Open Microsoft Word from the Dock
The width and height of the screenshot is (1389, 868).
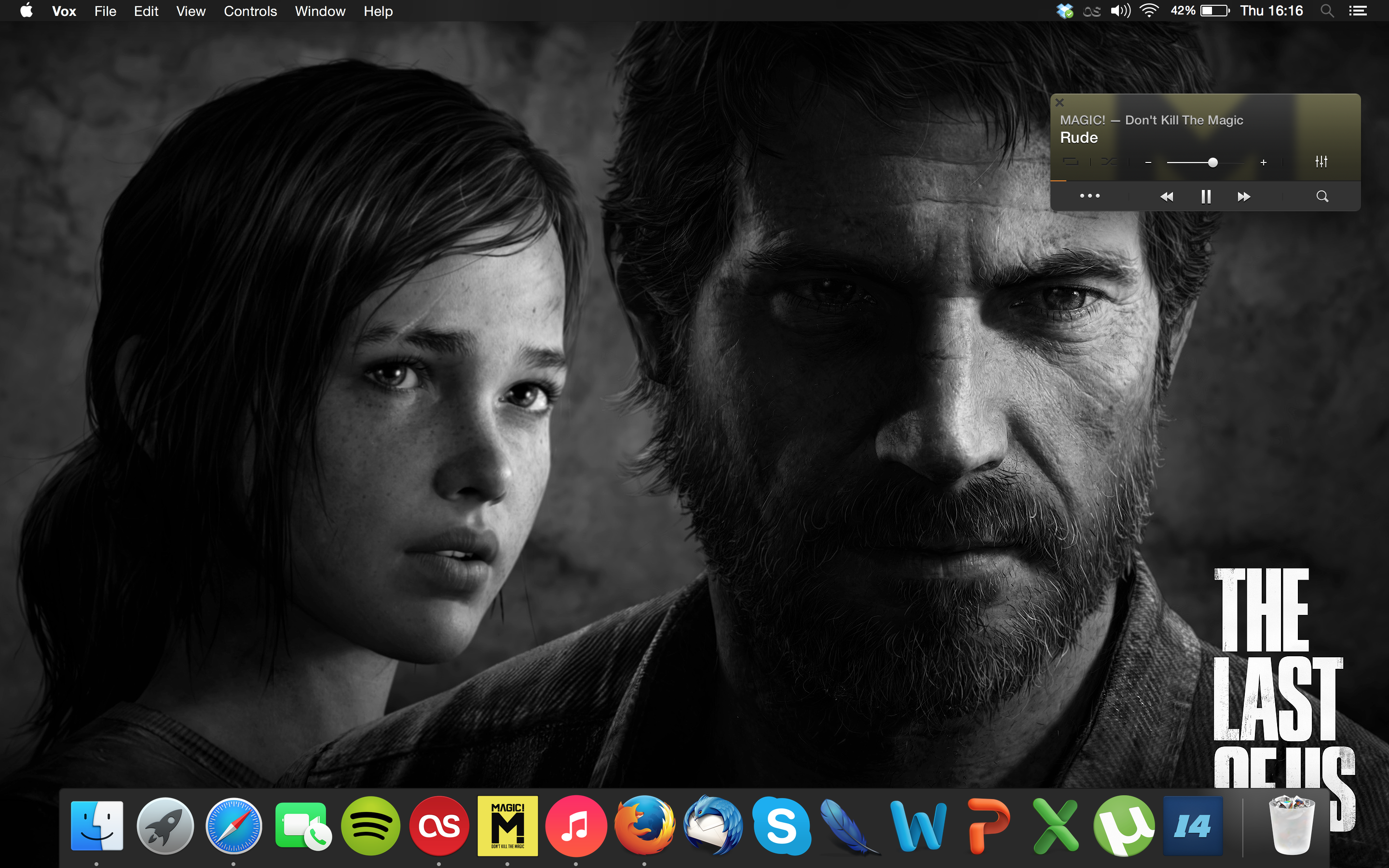pos(918,826)
